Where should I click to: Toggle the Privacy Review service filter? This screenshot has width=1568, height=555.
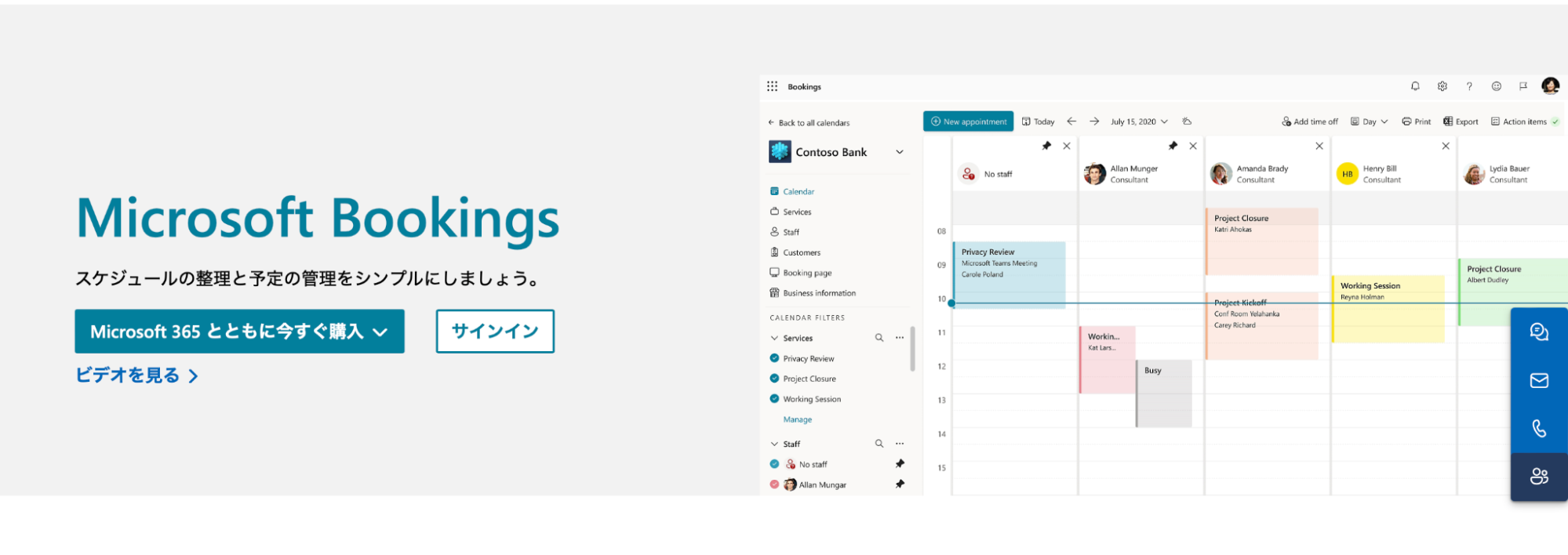point(774,358)
